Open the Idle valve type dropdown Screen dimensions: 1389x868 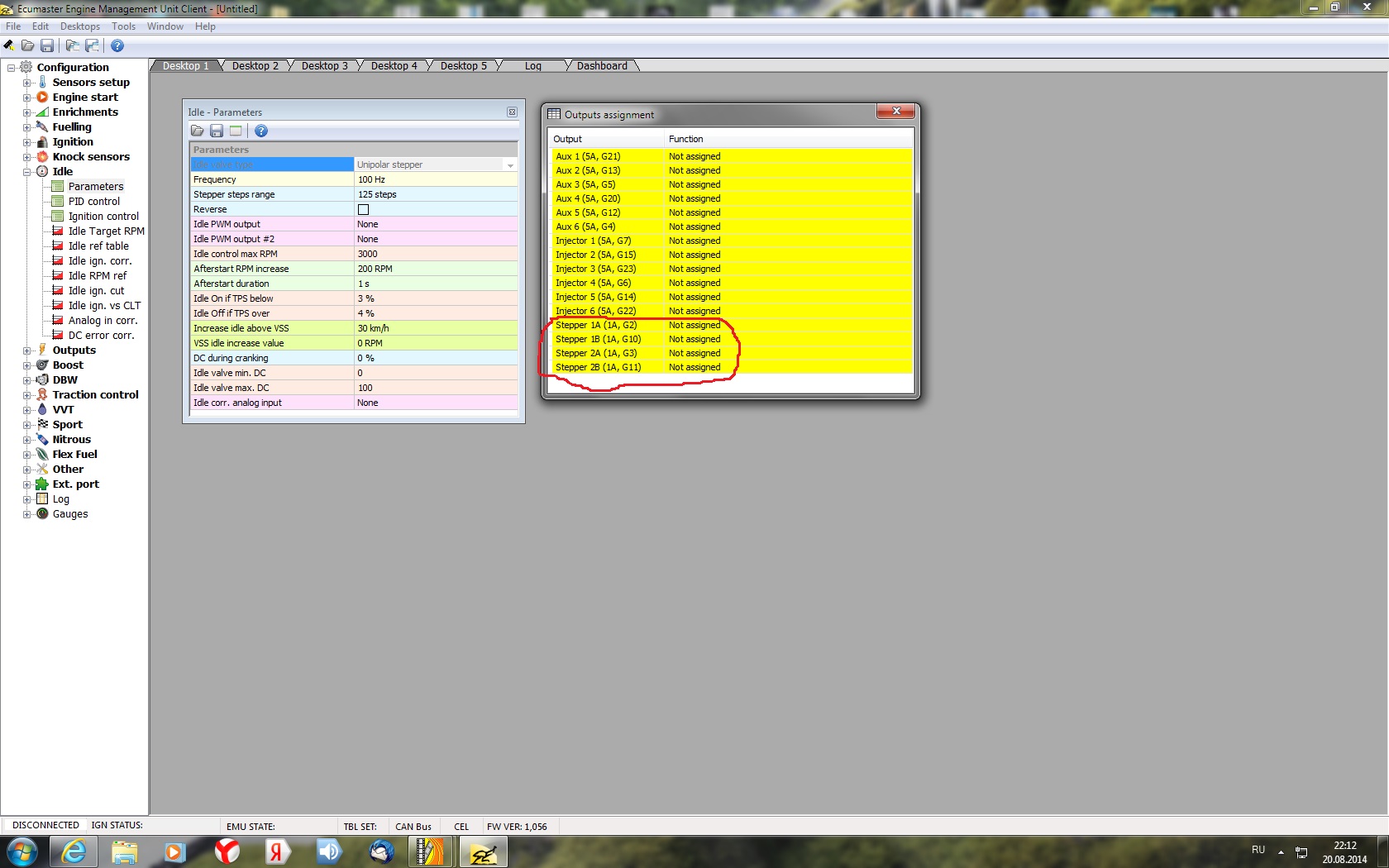[510, 165]
